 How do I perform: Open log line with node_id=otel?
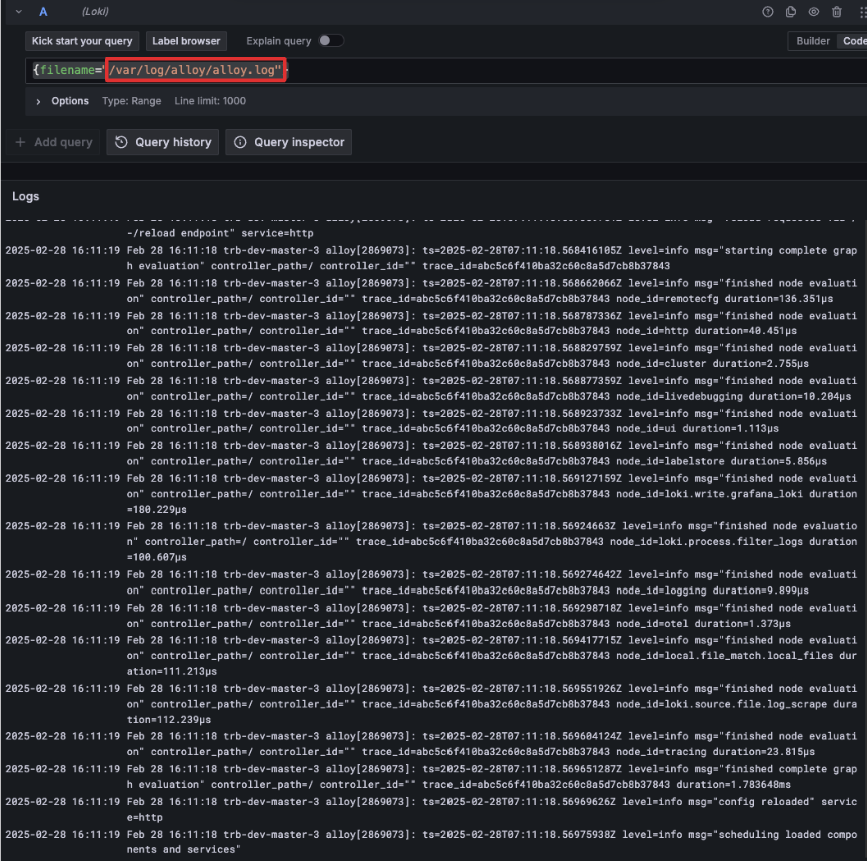[x=431, y=615]
